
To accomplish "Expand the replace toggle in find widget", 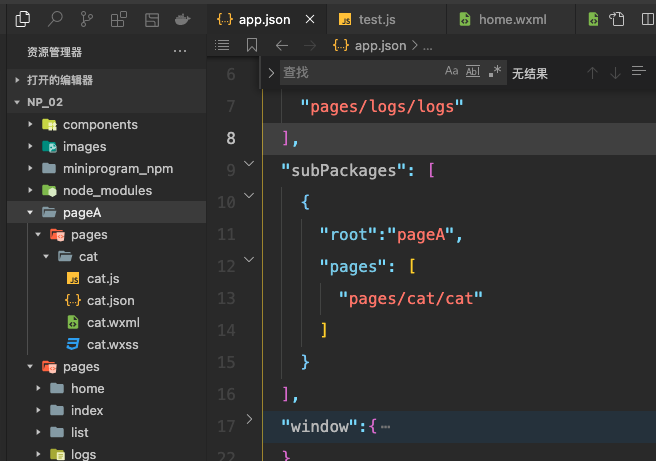I will point(271,73).
